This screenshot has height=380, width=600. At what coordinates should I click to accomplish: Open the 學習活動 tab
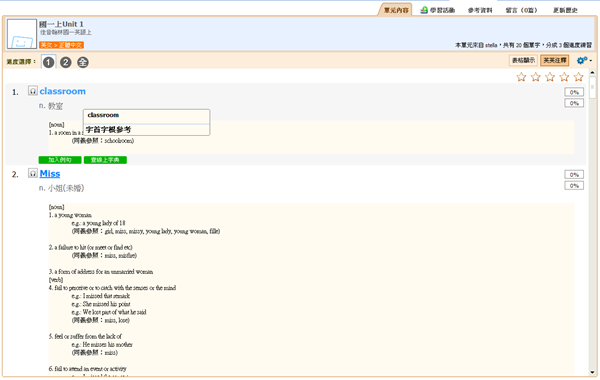pyautogui.click(x=438, y=10)
